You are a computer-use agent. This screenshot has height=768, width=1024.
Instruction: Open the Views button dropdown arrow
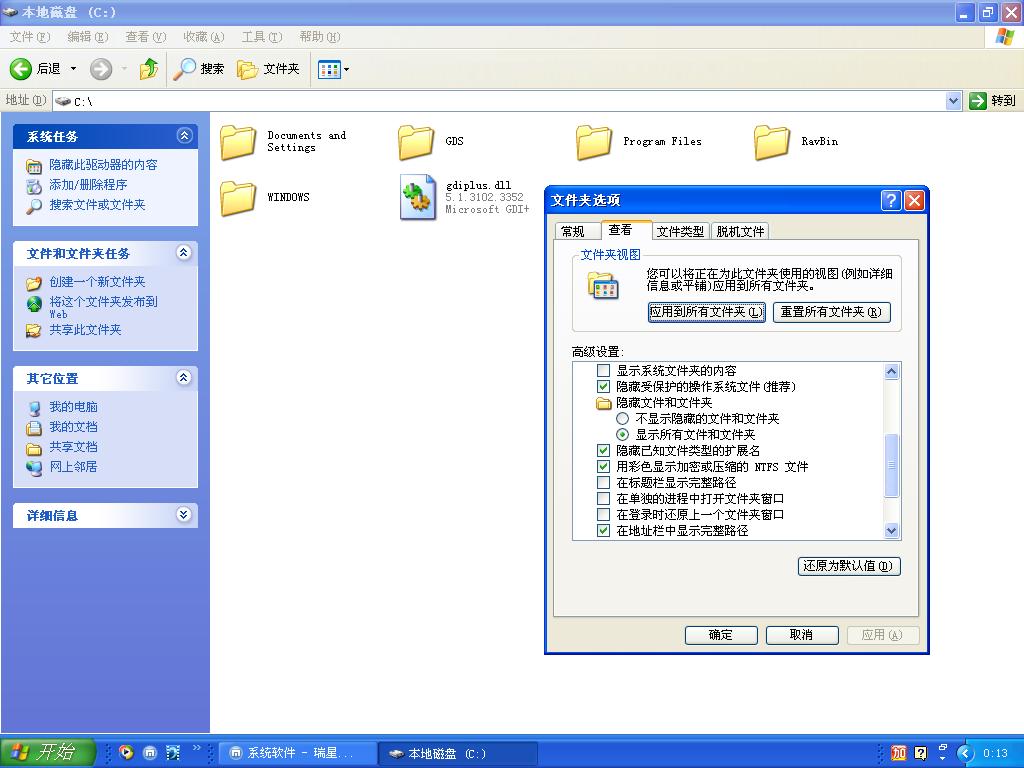pos(346,69)
